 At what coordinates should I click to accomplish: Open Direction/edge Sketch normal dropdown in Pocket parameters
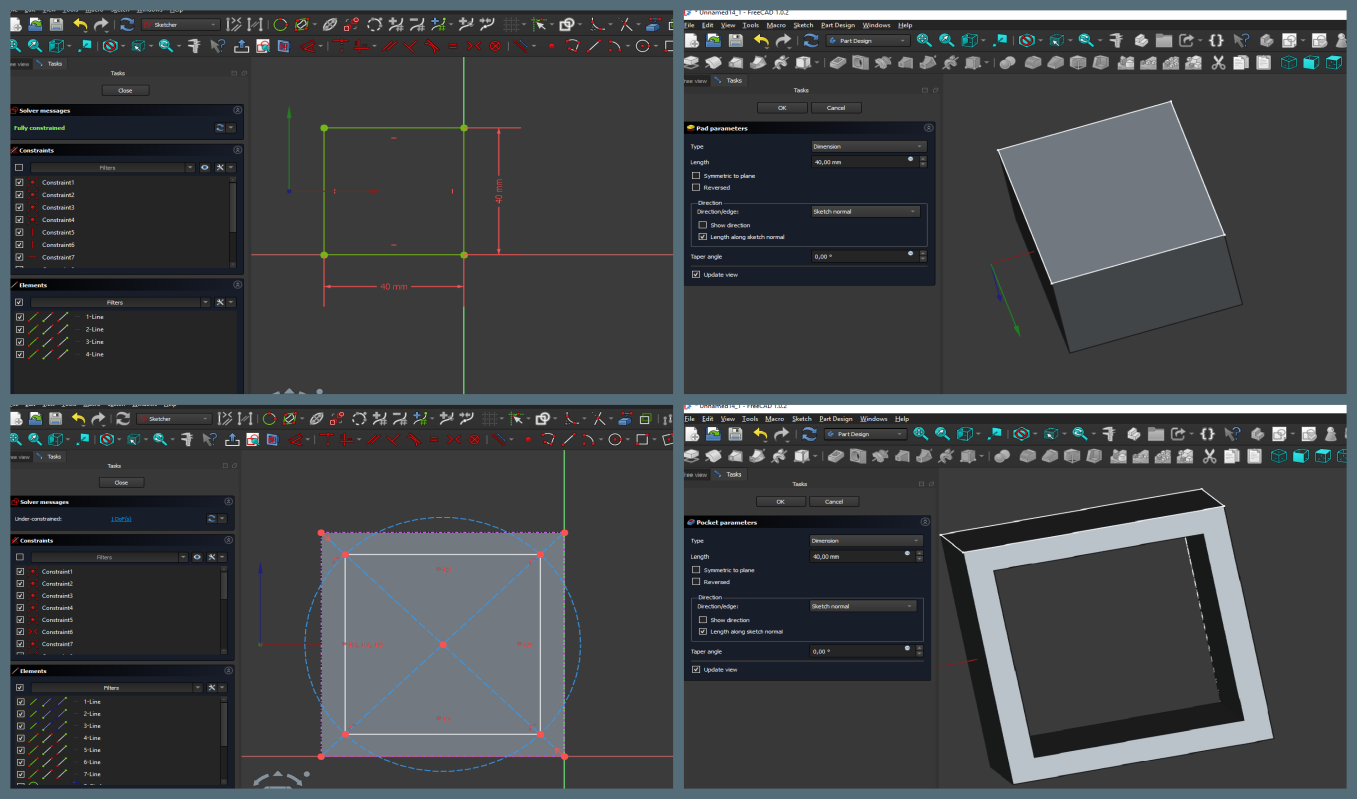click(x=863, y=605)
